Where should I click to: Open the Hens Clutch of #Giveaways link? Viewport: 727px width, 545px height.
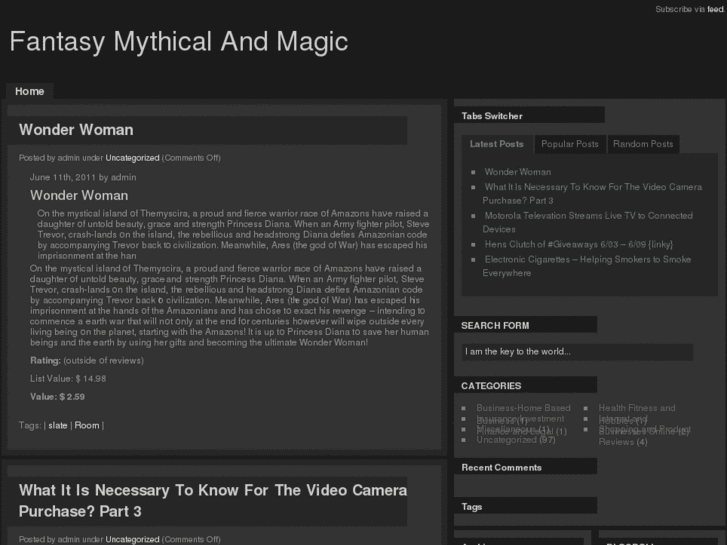pos(579,244)
